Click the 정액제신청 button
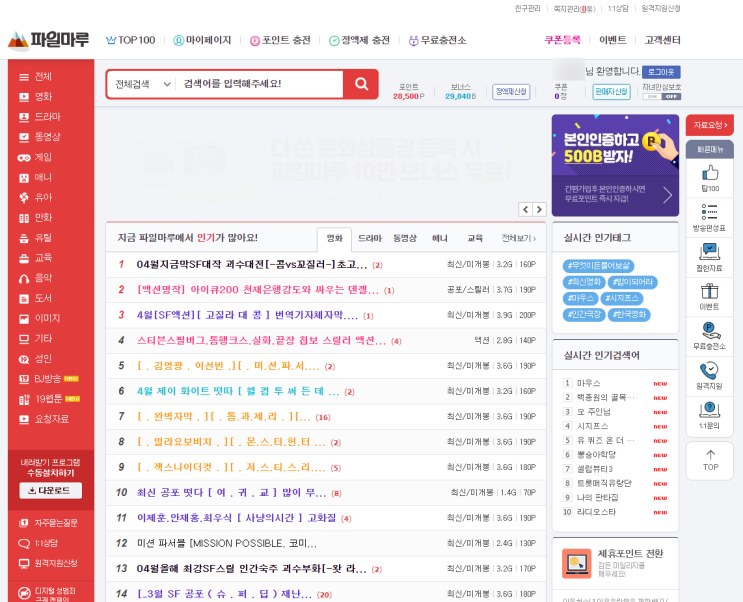 pyautogui.click(x=511, y=91)
